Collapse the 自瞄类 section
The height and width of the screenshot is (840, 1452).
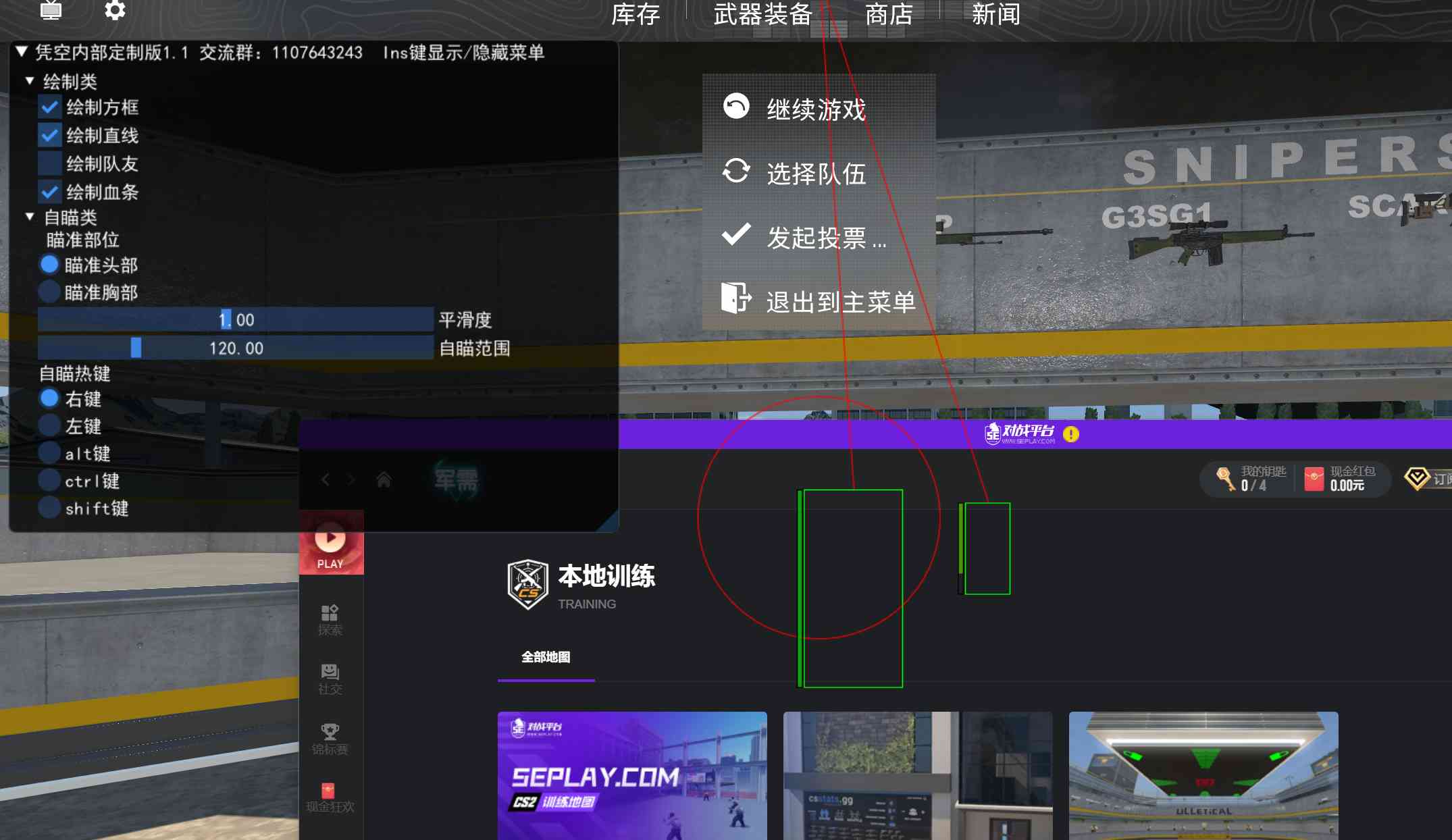pos(30,217)
